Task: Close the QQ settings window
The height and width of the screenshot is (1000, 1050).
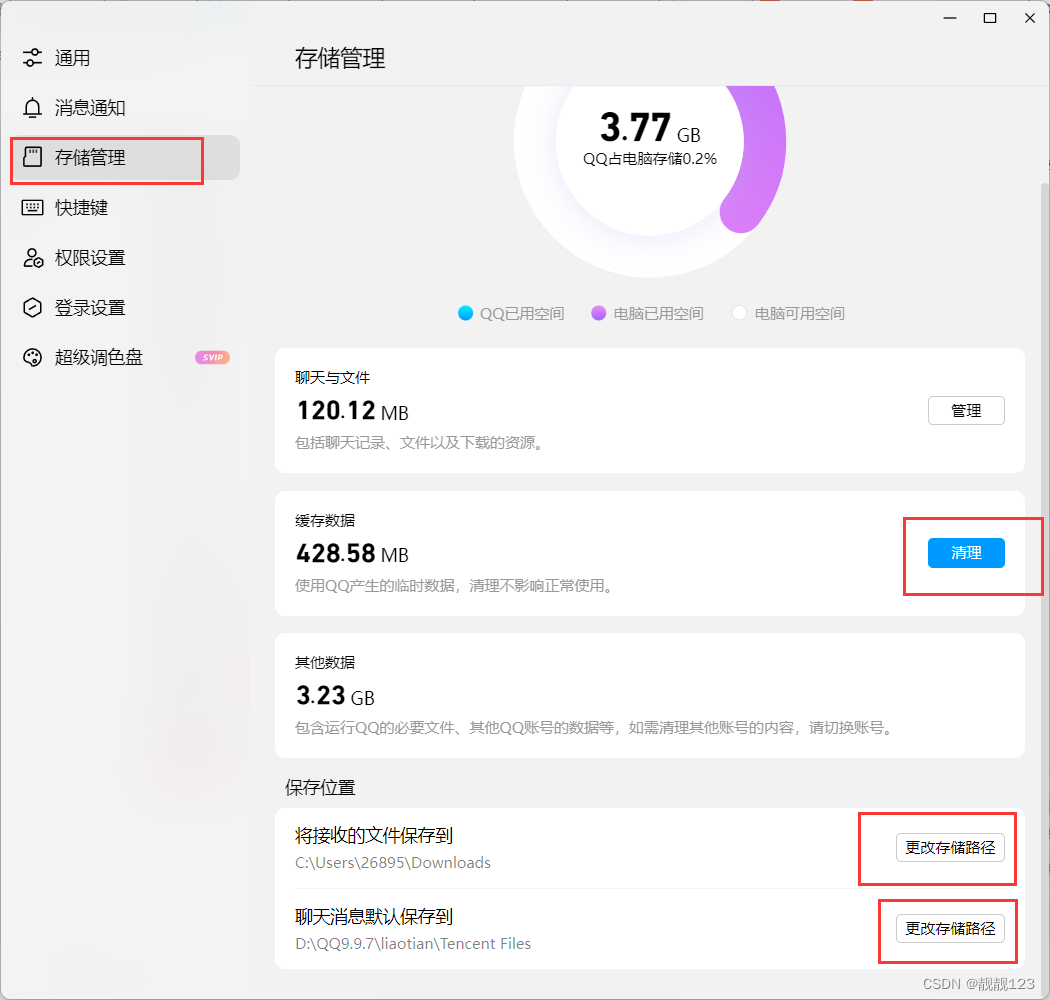Action: [x=1030, y=18]
